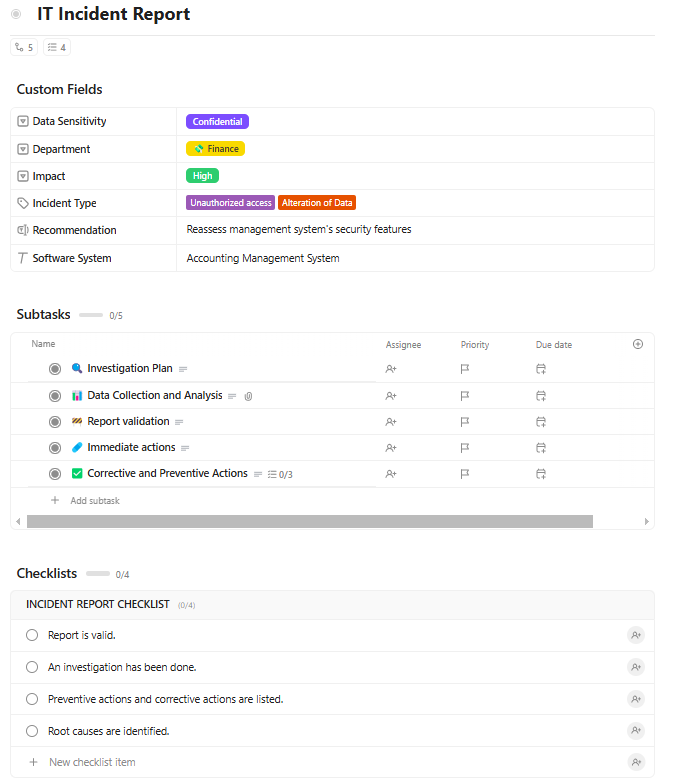Sort subtasks by the Priority column header
The width and height of the screenshot is (685, 784).
pyautogui.click(x=475, y=345)
